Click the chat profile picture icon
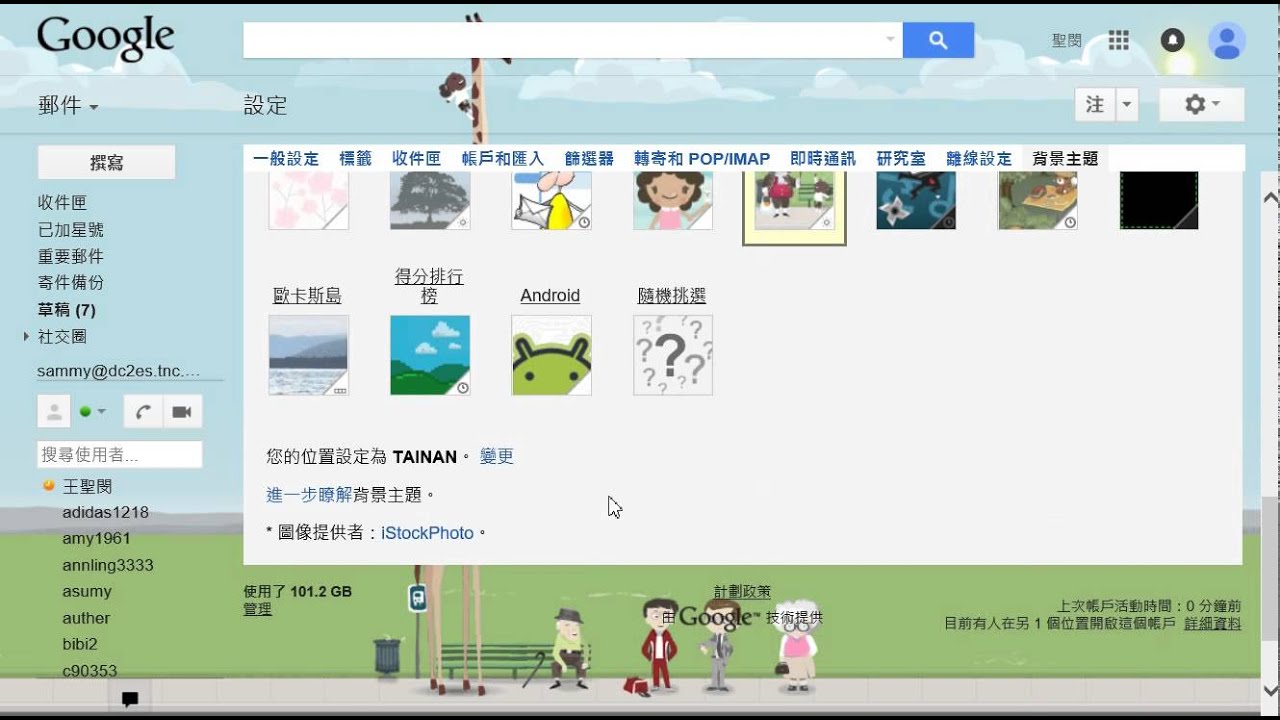1280x720 pixels. click(x=53, y=411)
